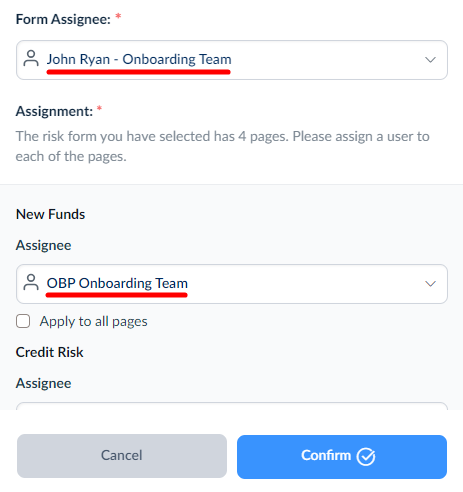463x492 pixels.
Task: Click the New Funds page heading
Action: [50, 214]
